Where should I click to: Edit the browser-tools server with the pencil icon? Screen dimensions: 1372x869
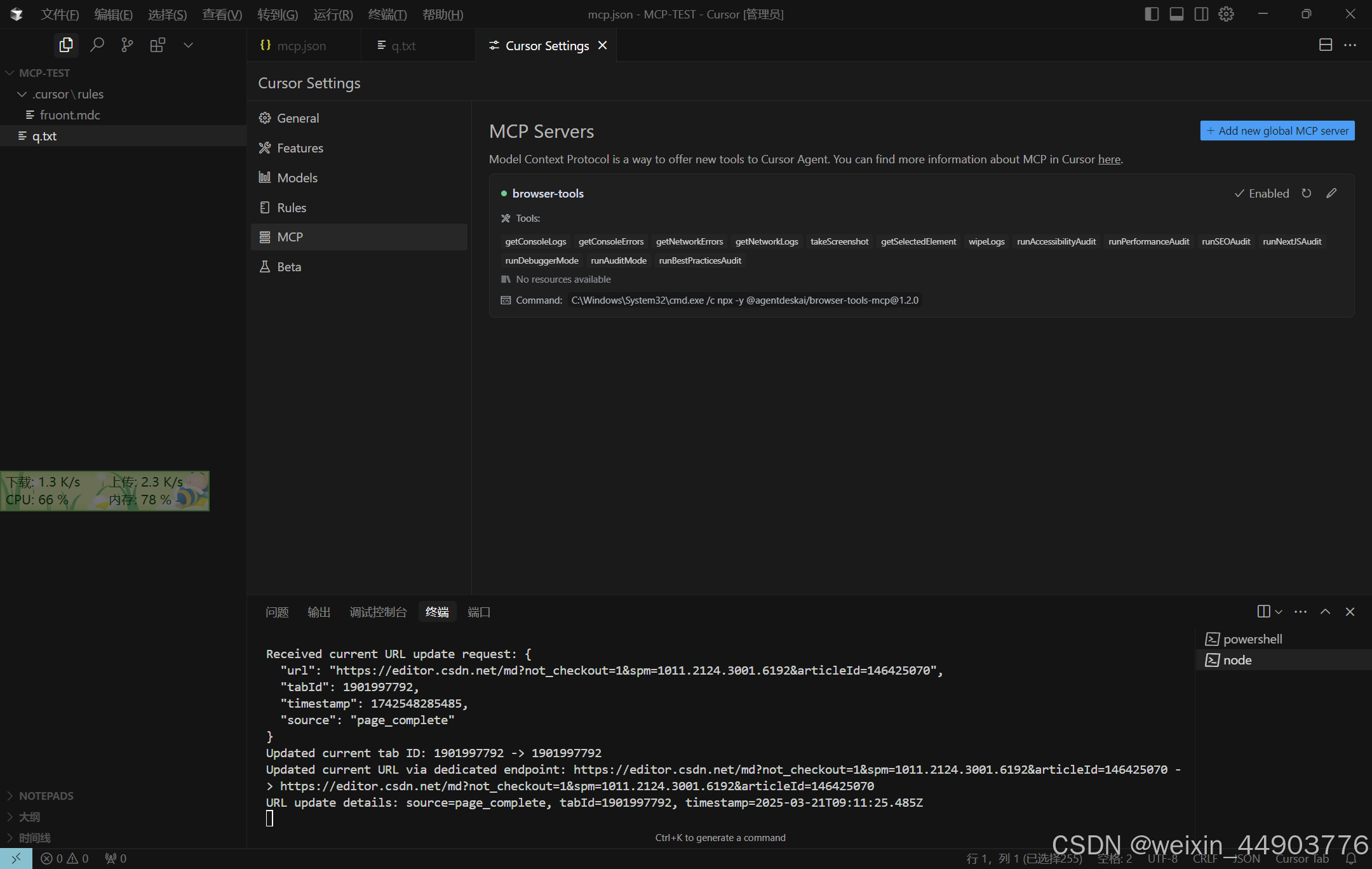pos(1331,193)
